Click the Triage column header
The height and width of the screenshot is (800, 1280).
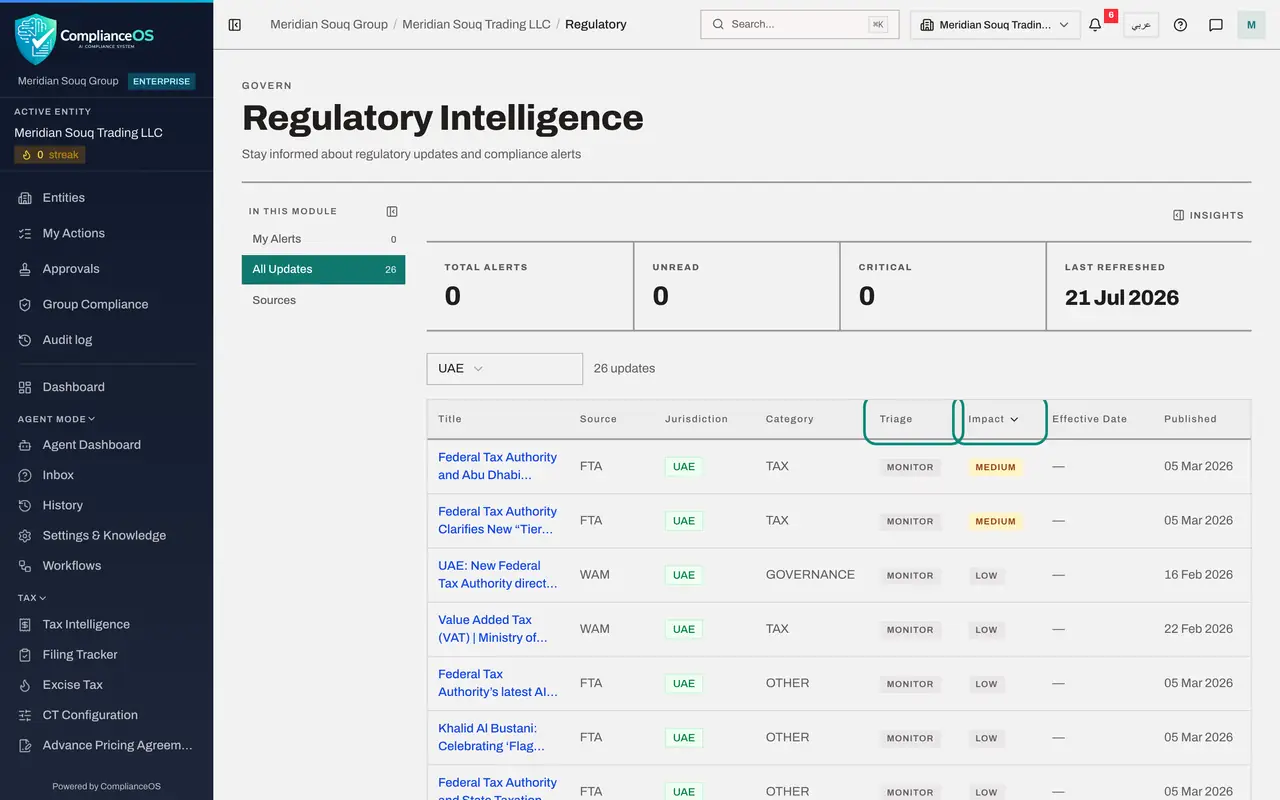click(x=896, y=419)
